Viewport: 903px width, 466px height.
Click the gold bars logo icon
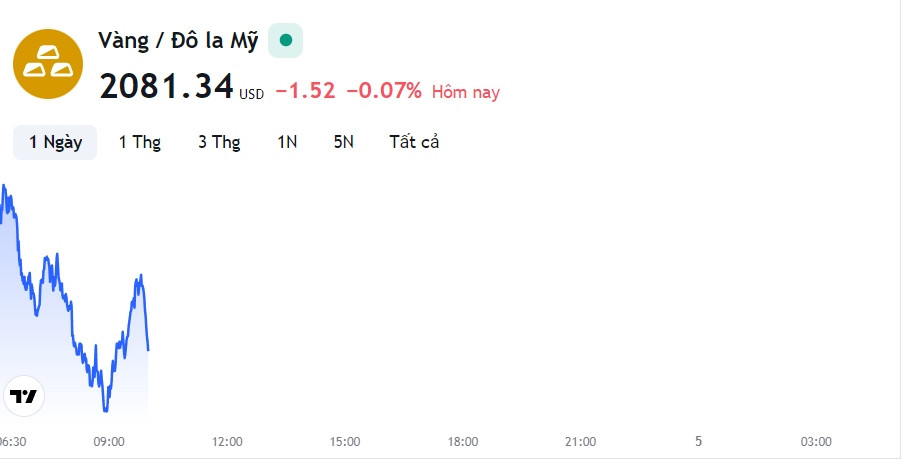(x=48, y=64)
